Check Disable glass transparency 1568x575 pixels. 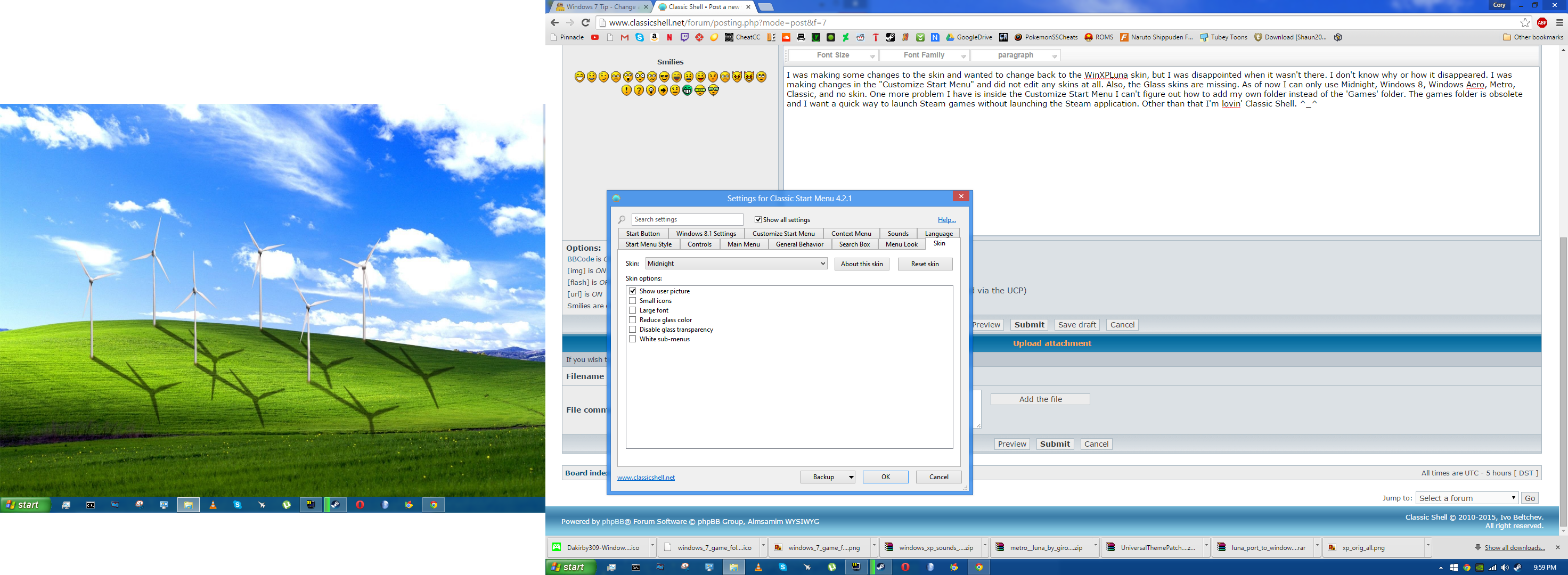632,329
